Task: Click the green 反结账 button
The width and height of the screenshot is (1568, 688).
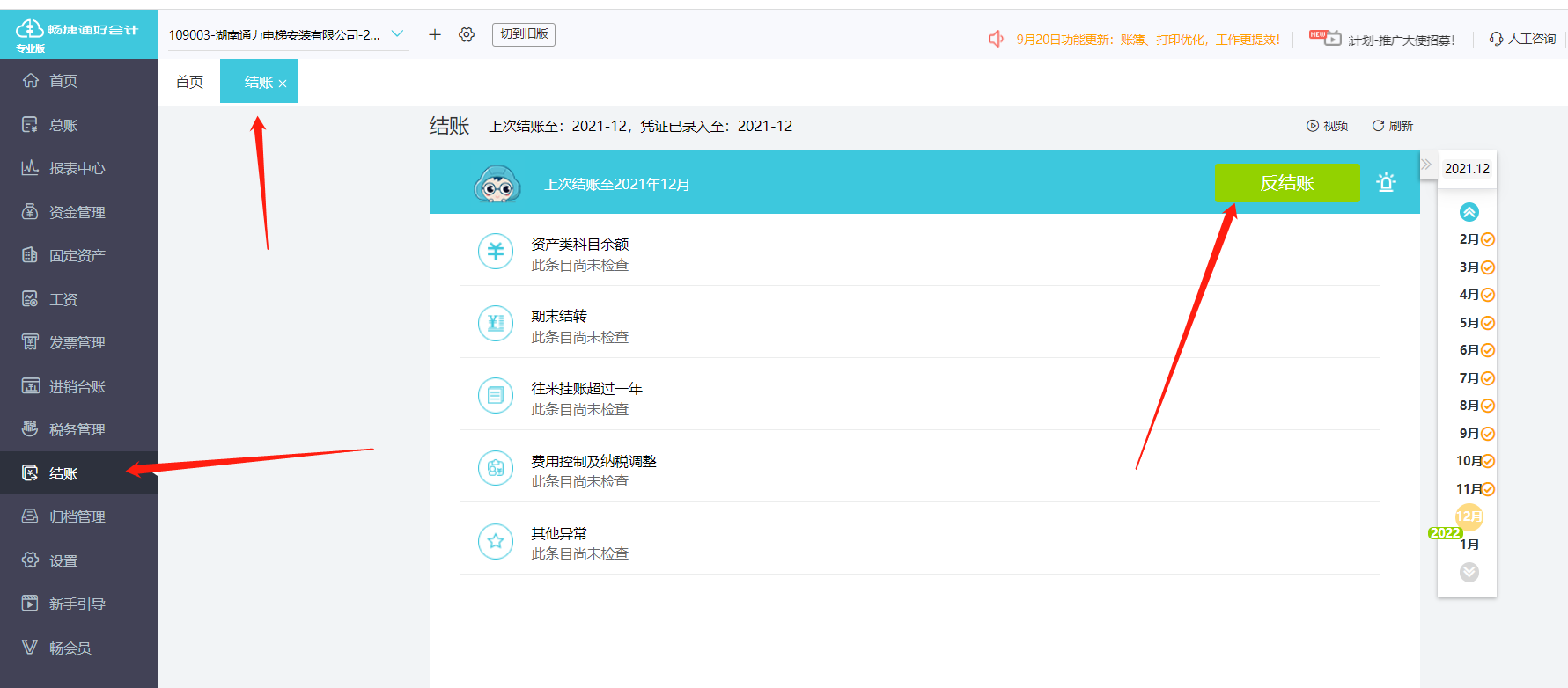Action: [1286, 183]
